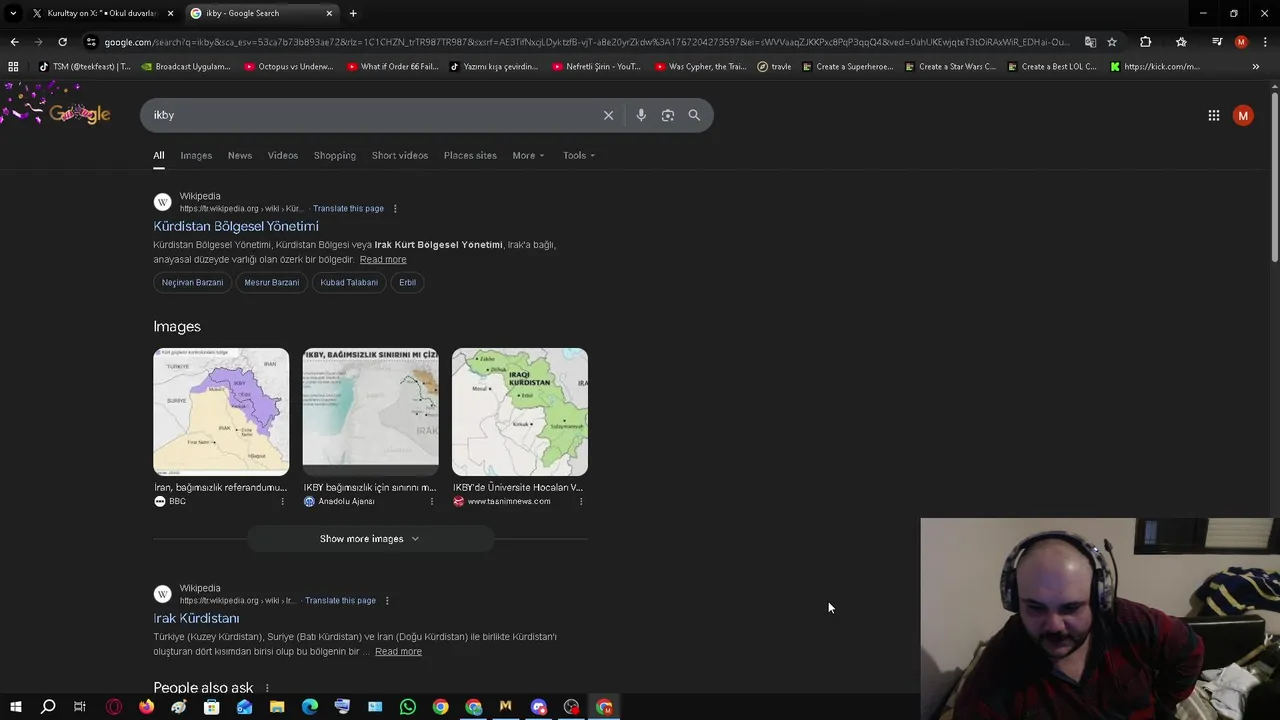Open options menu for the BBC image

282,501
